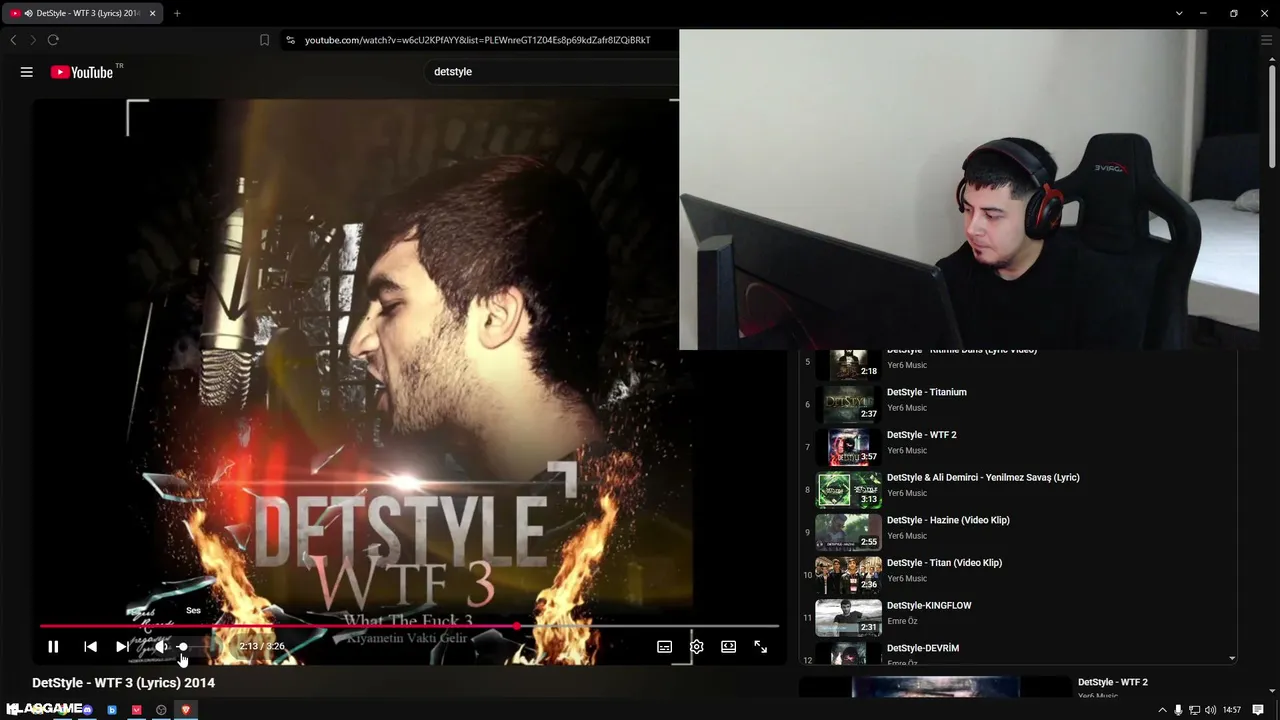Play 'DetStyle - Titanium' from the playlist
Image resolution: width=1280 pixels, height=720 pixels.
pyautogui.click(x=926, y=392)
